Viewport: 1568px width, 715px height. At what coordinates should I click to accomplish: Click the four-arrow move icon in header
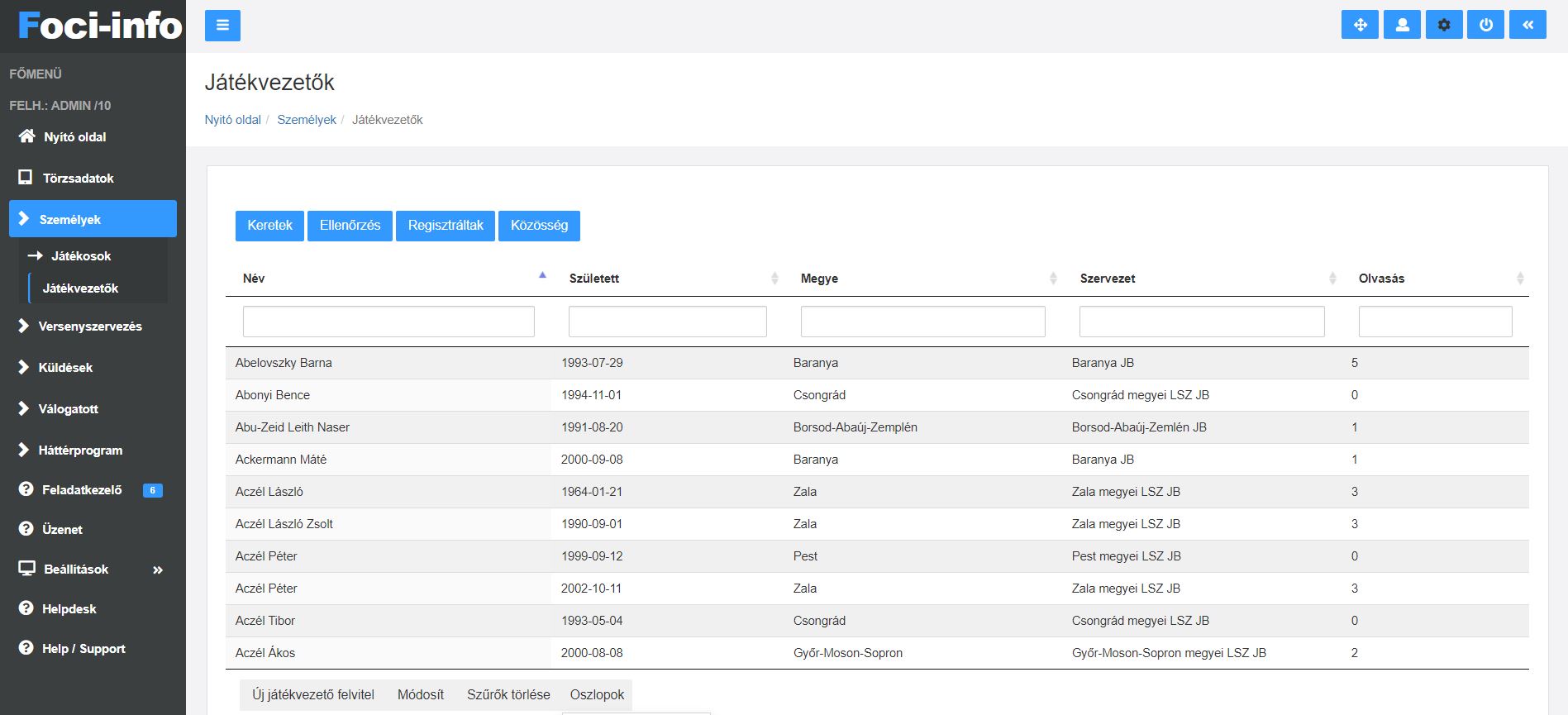1360,25
